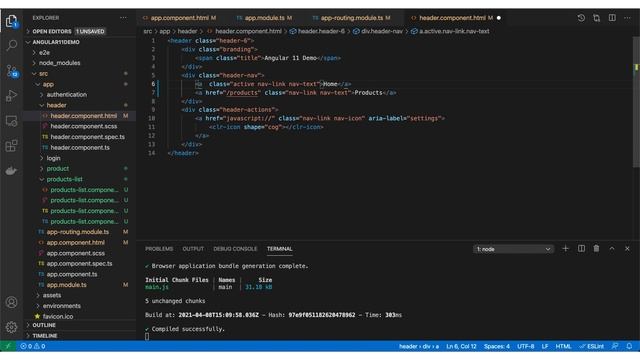640x360 pixels.
Task: Click the feedback icon in status bar
Action: [x=615, y=346]
